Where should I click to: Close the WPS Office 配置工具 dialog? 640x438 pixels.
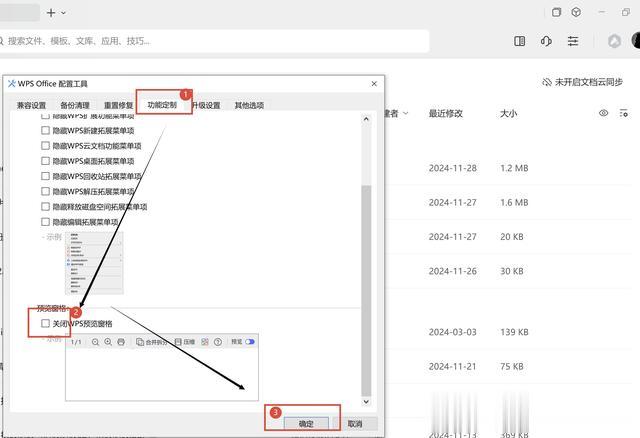point(374,84)
